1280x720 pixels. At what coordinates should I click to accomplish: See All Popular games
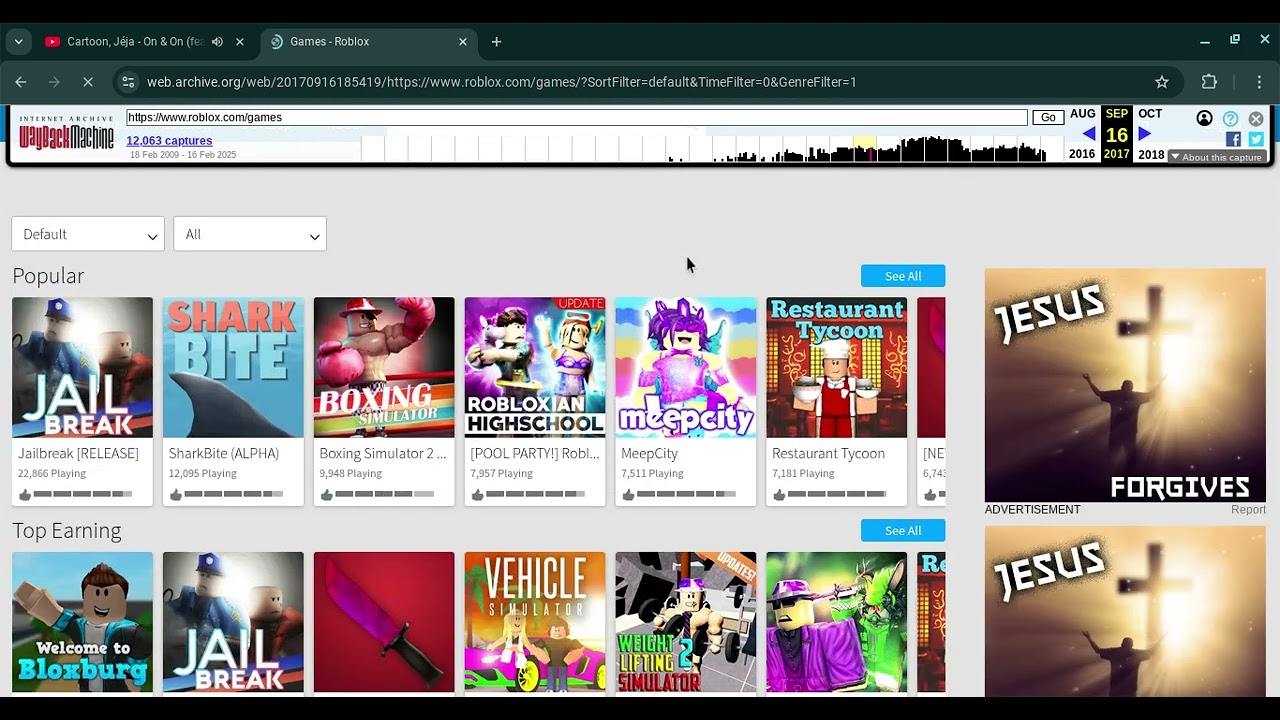pyautogui.click(x=903, y=276)
